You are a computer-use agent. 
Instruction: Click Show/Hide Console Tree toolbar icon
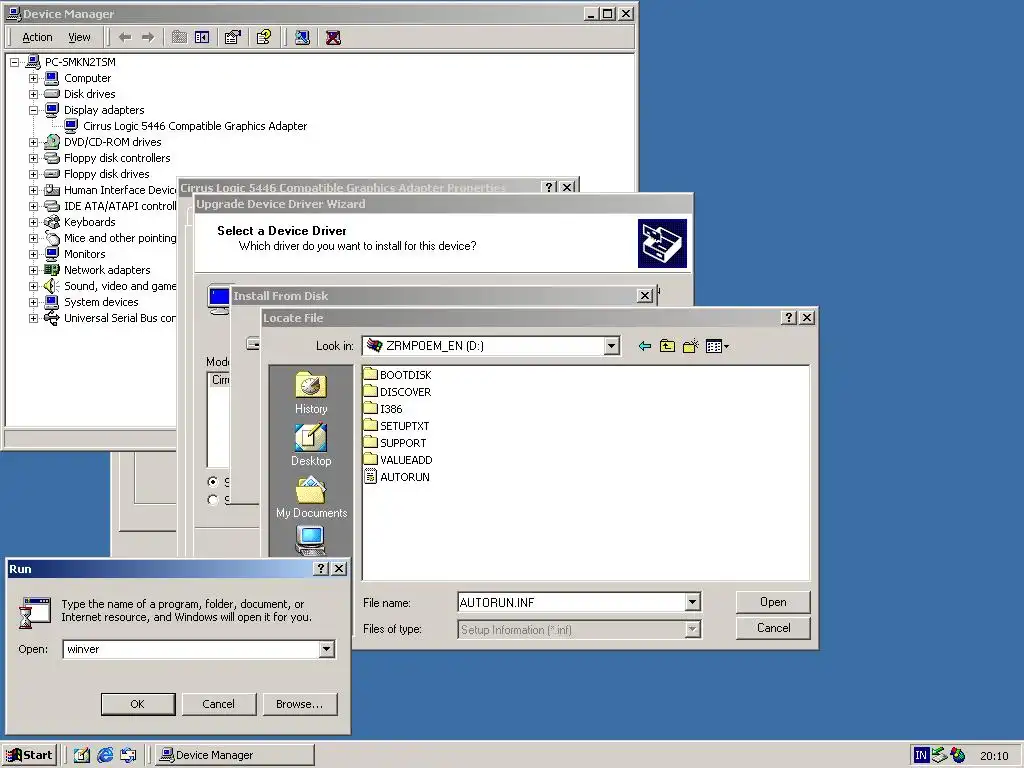pos(202,37)
